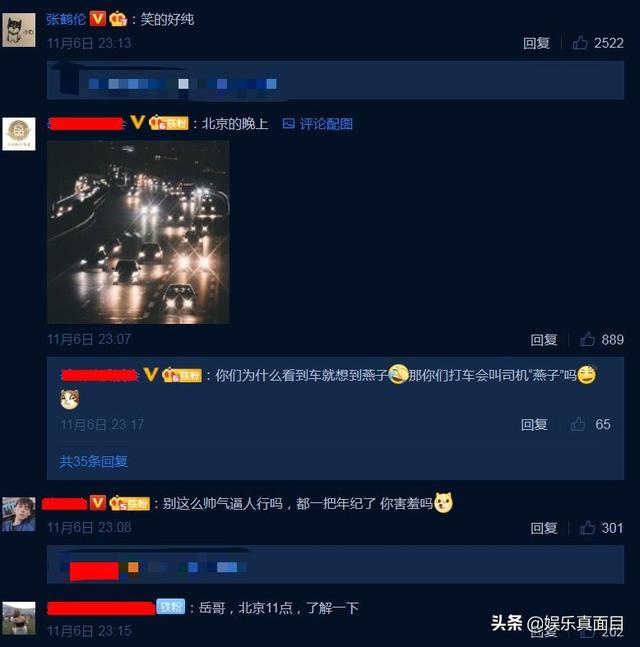Like the nested reply with 65 likes
The image size is (640, 647).
tap(578, 424)
